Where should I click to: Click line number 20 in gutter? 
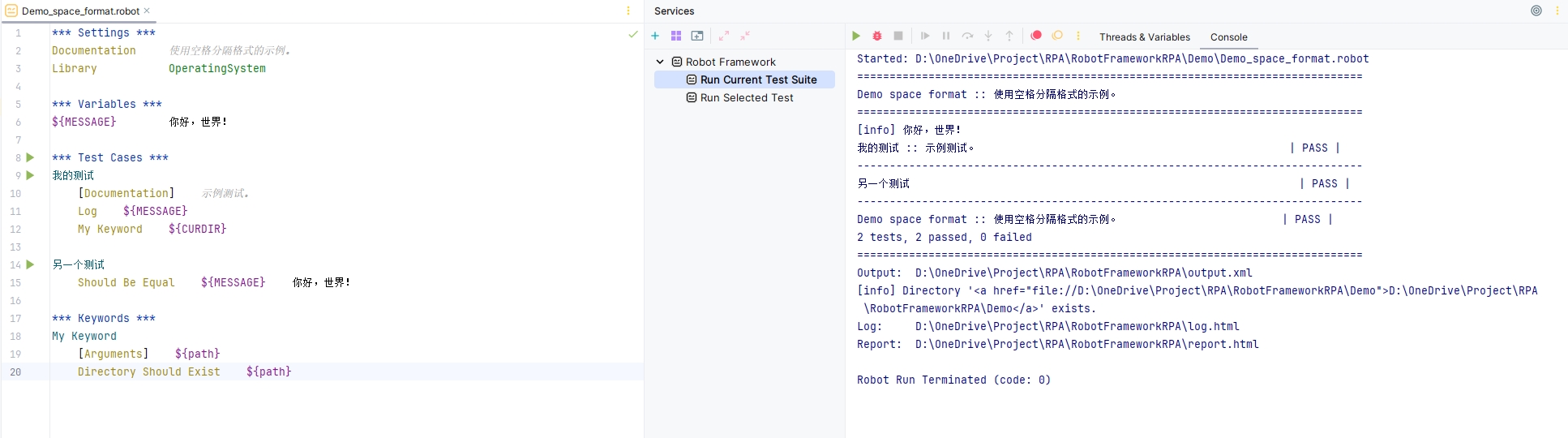tap(15, 371)
